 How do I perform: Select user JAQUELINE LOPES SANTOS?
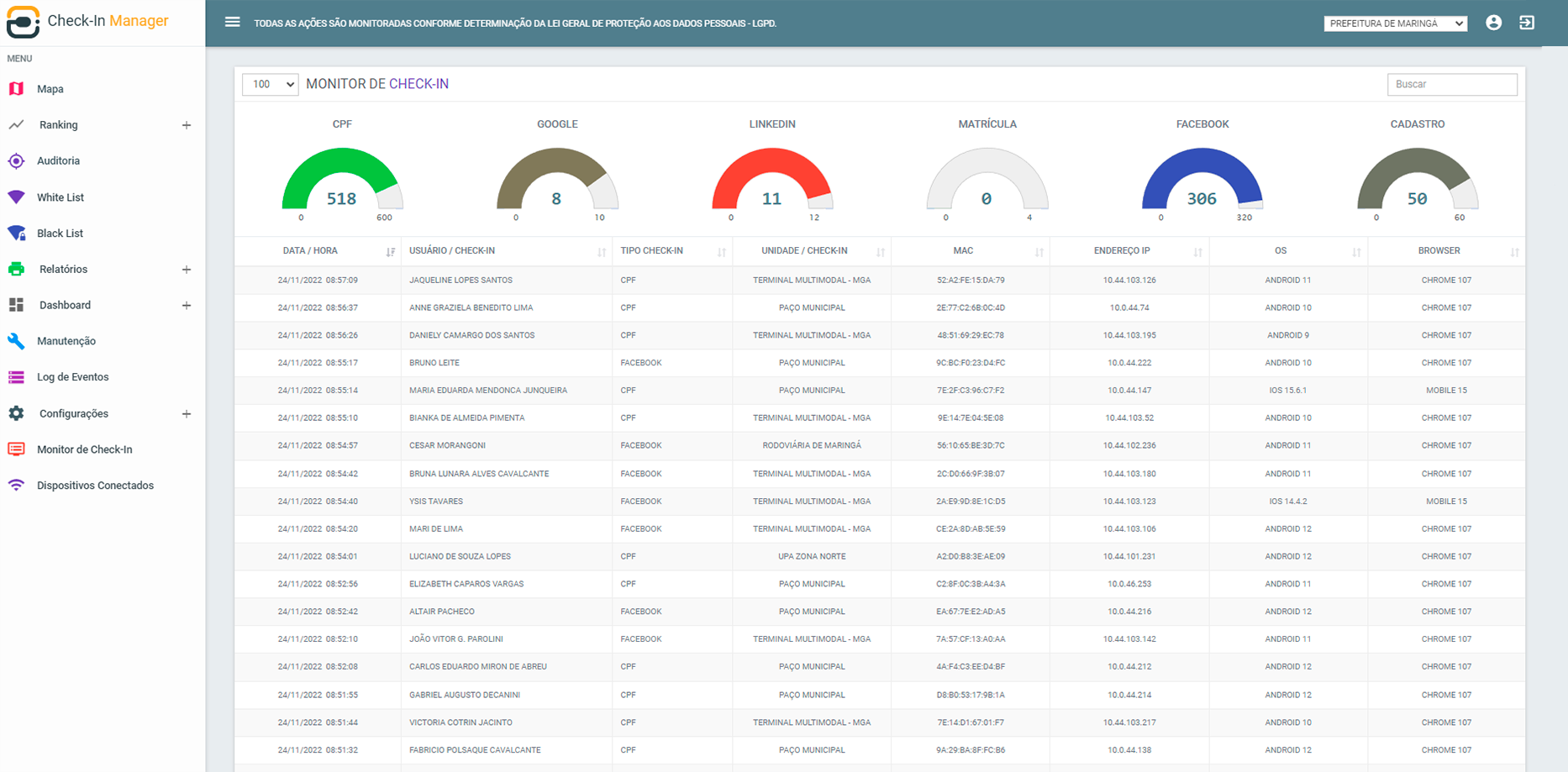pyautogui.click(x=460, y=281)
